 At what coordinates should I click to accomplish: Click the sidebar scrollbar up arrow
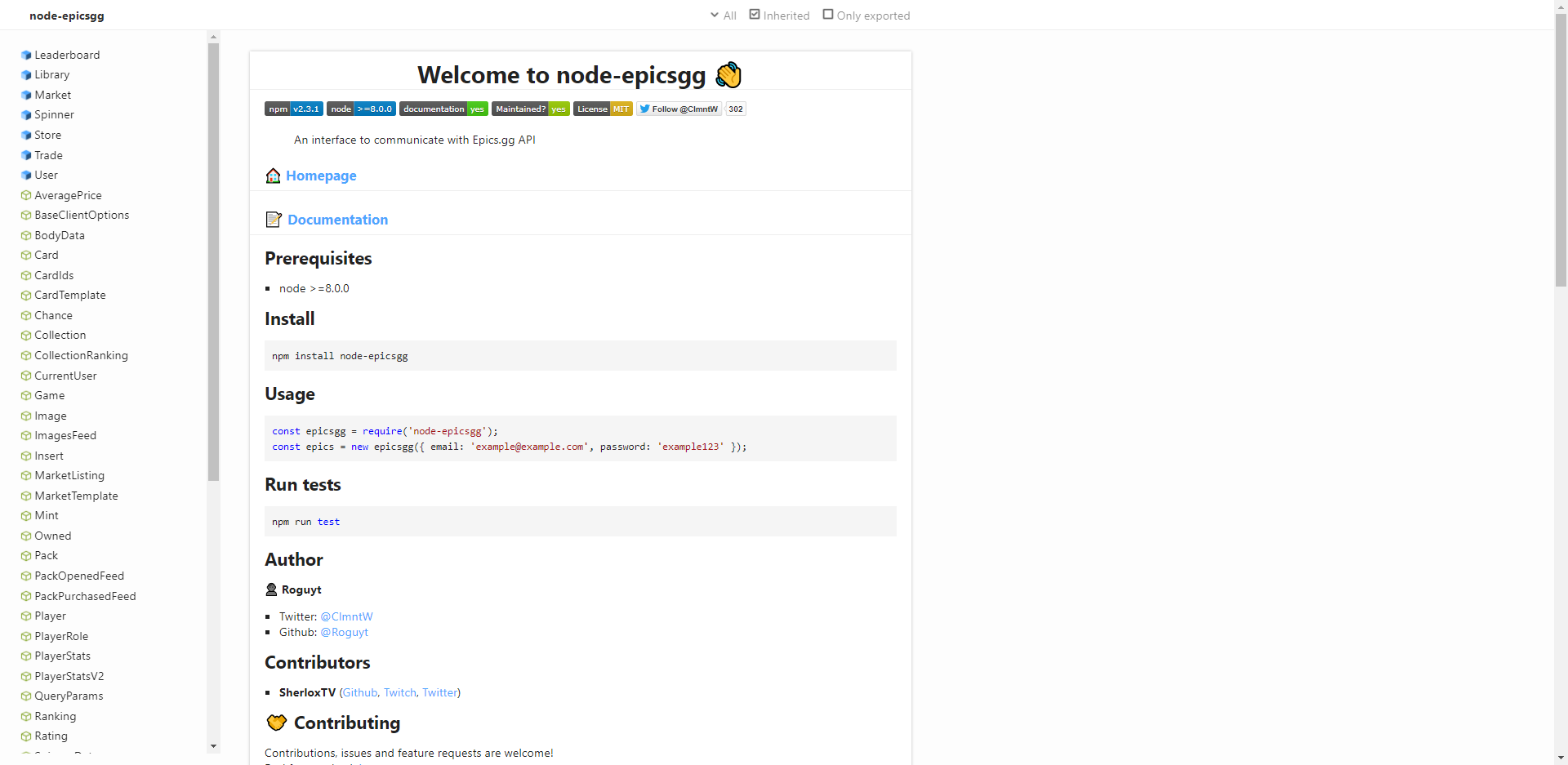213,37
